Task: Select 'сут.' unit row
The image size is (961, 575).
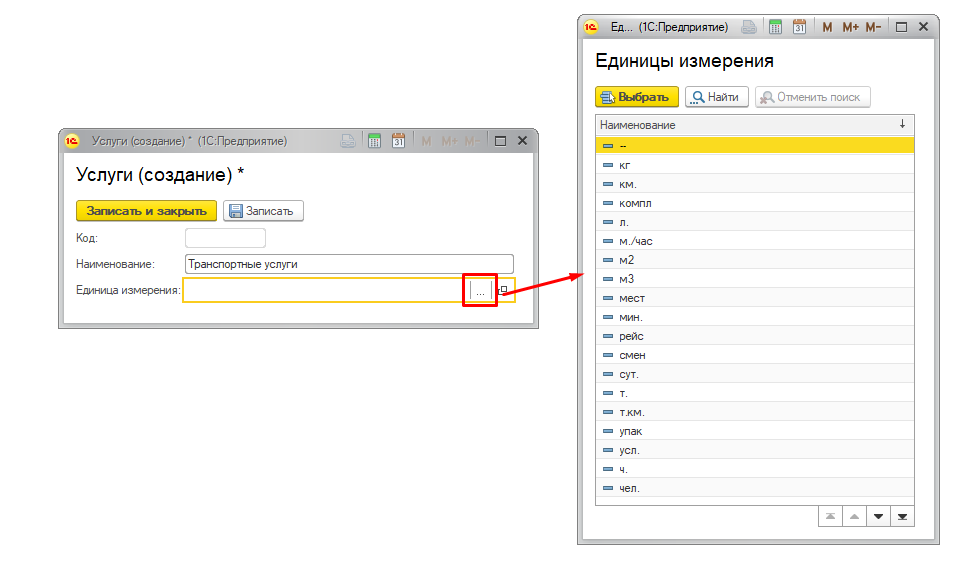Action: 754,374
